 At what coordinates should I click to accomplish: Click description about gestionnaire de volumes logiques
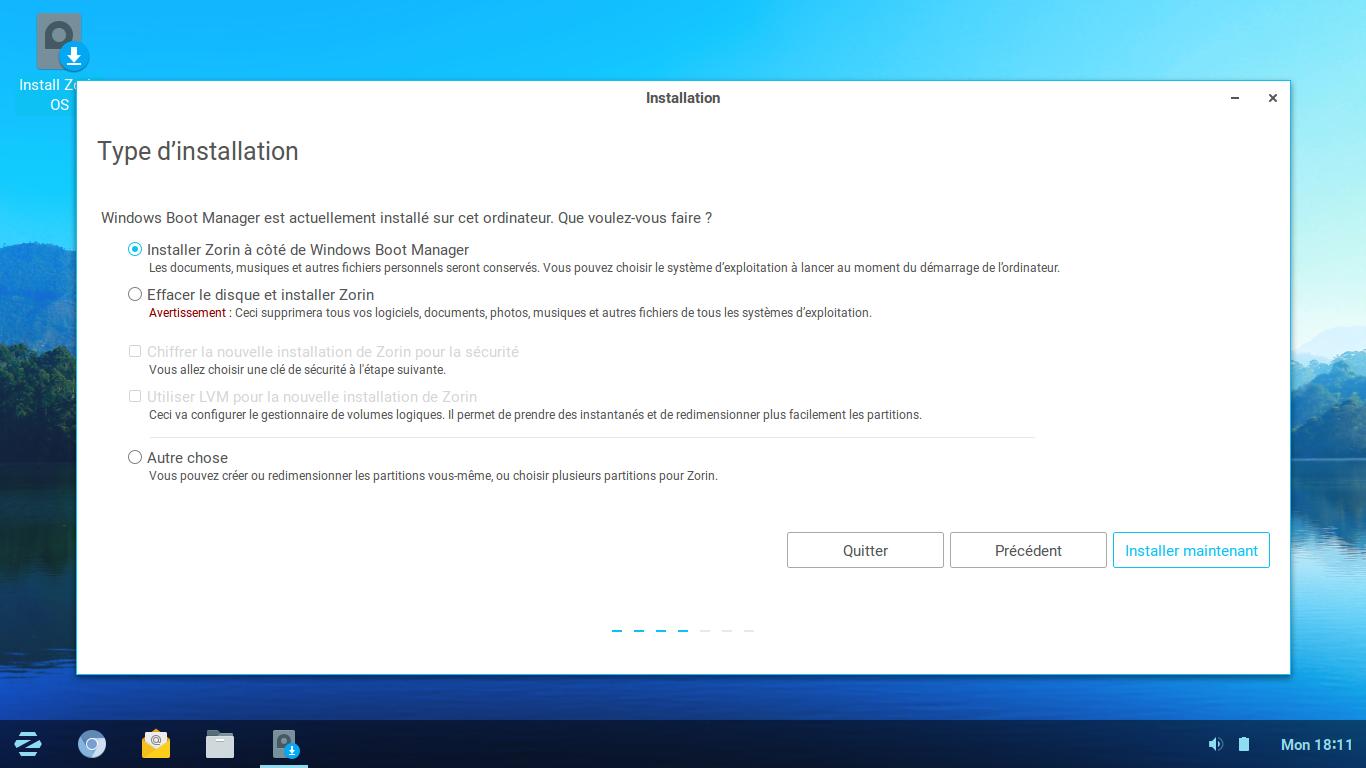pyautogui.click(x=535, y=415)
